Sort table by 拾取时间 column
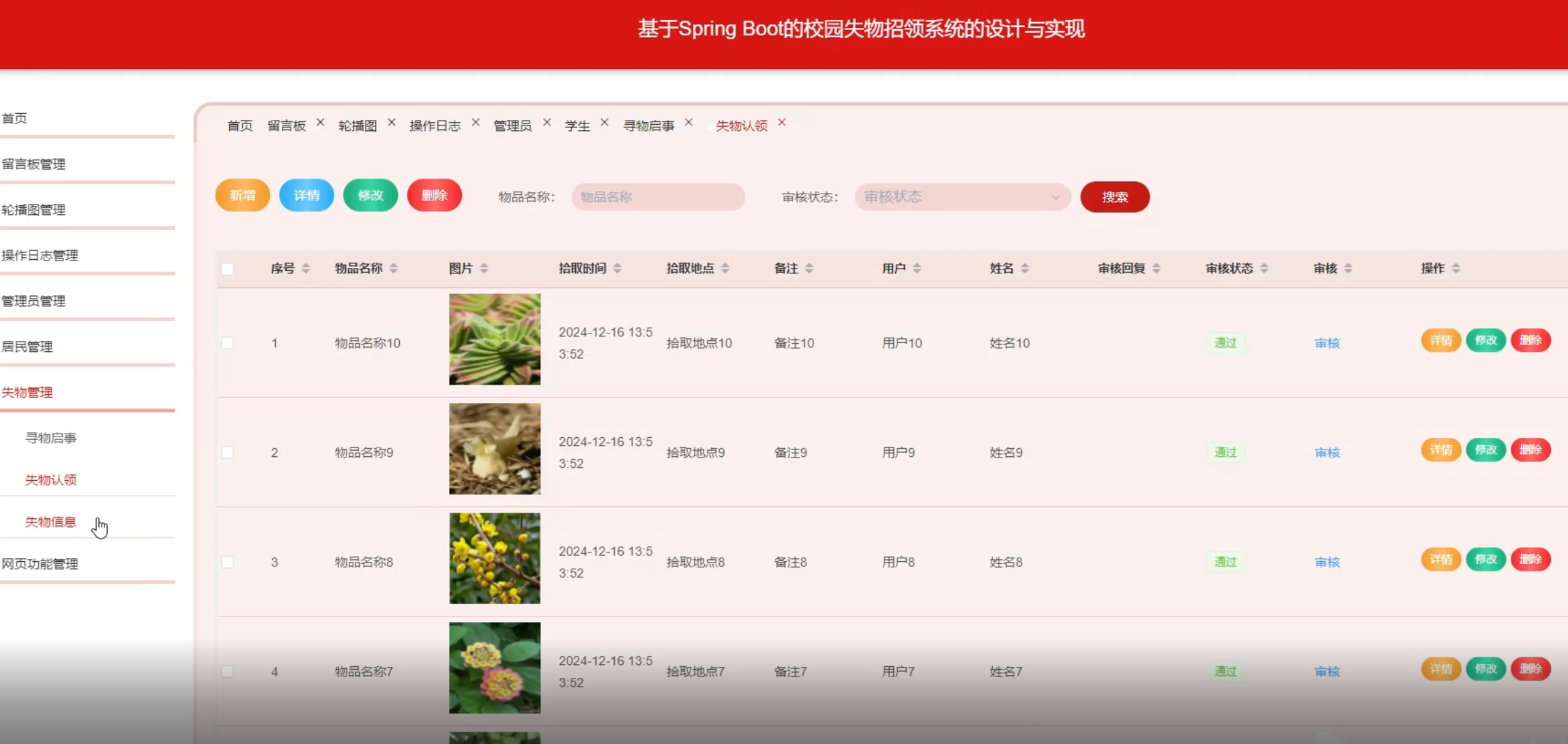The height and width of the screenshot is (744, 1568). point(618,269)
